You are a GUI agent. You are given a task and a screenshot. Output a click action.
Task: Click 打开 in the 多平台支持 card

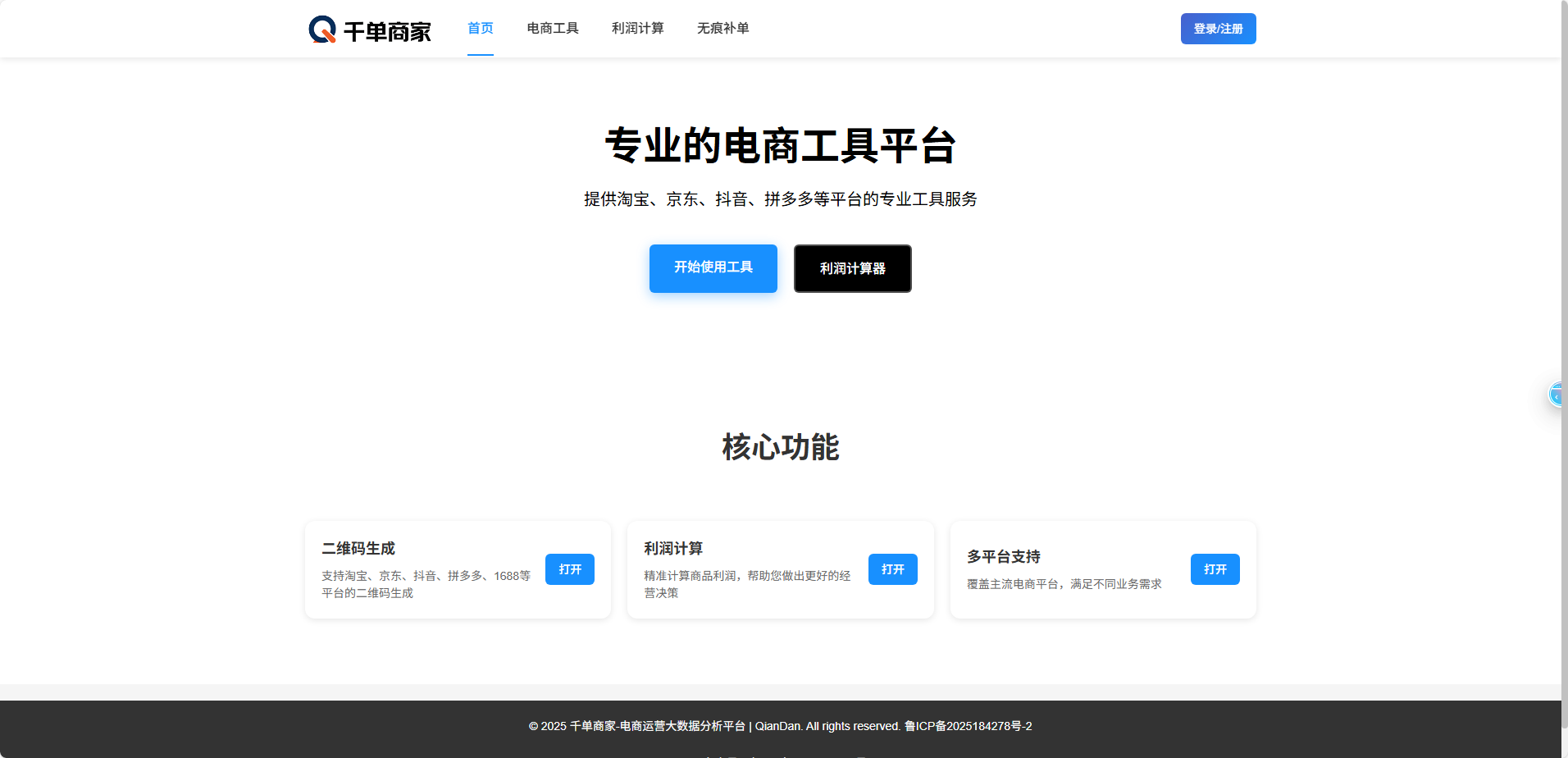(1215, 569)
